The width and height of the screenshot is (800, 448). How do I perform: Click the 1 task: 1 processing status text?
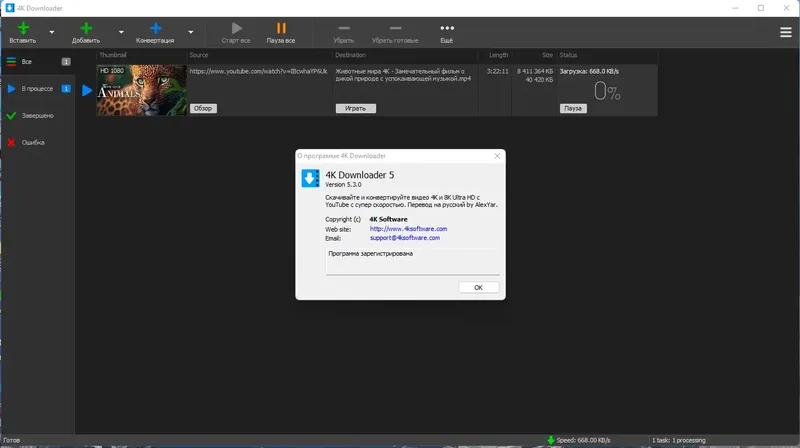[679, 440]
